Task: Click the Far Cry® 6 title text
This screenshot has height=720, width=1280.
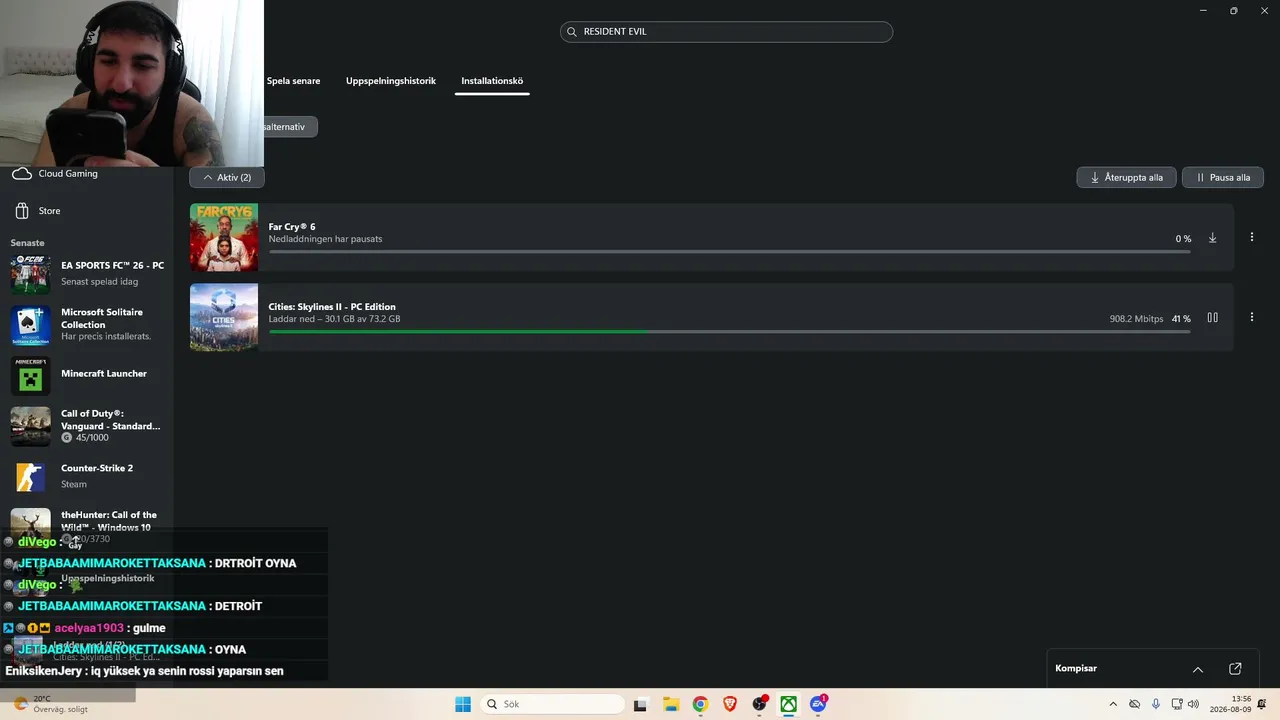Action: pos(292,227)
